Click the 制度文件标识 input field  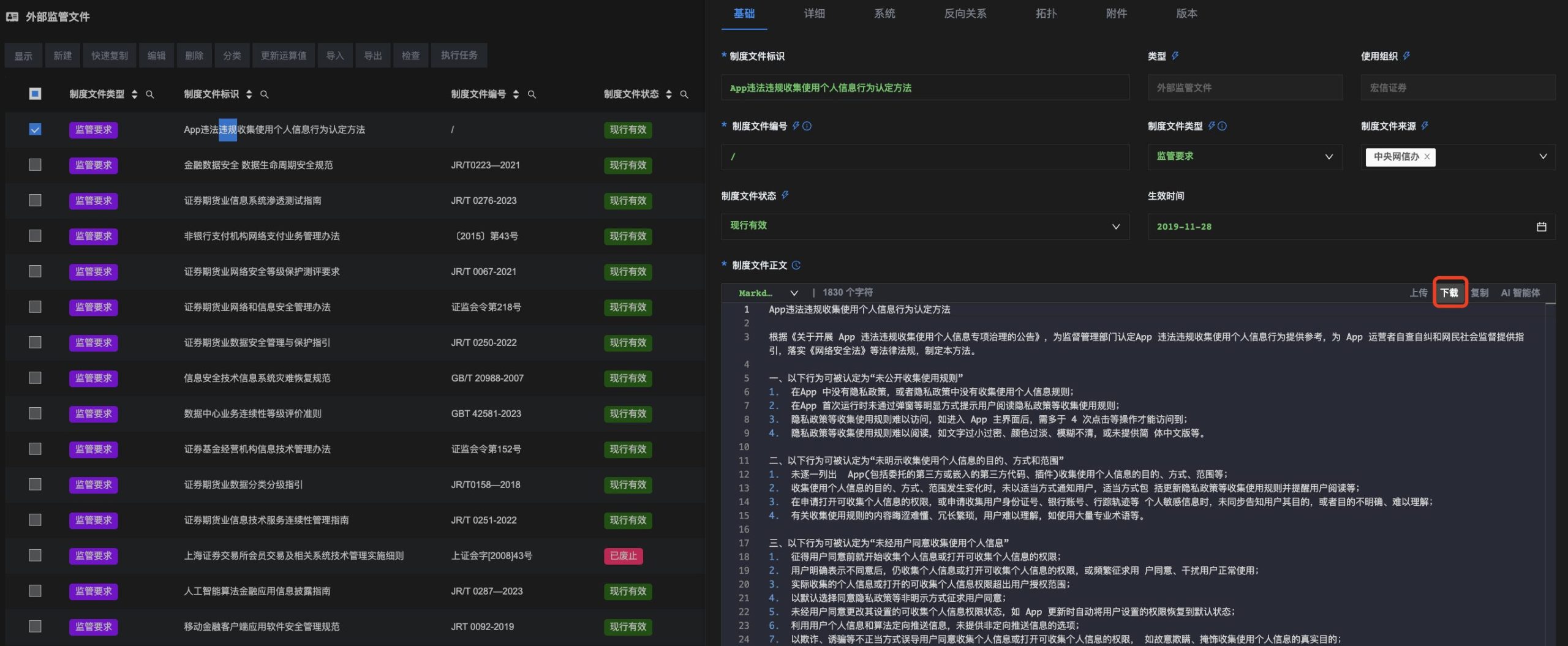coord(925,88)
